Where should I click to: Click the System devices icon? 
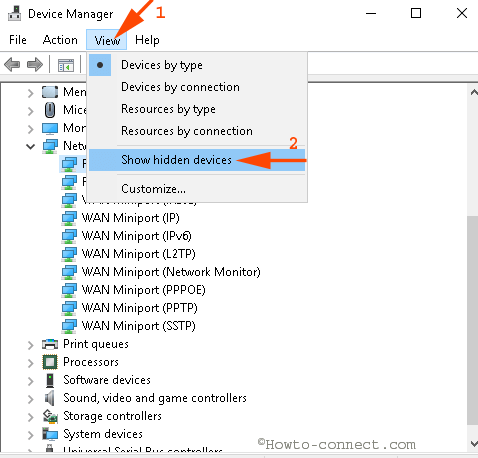tap(50, 434)
